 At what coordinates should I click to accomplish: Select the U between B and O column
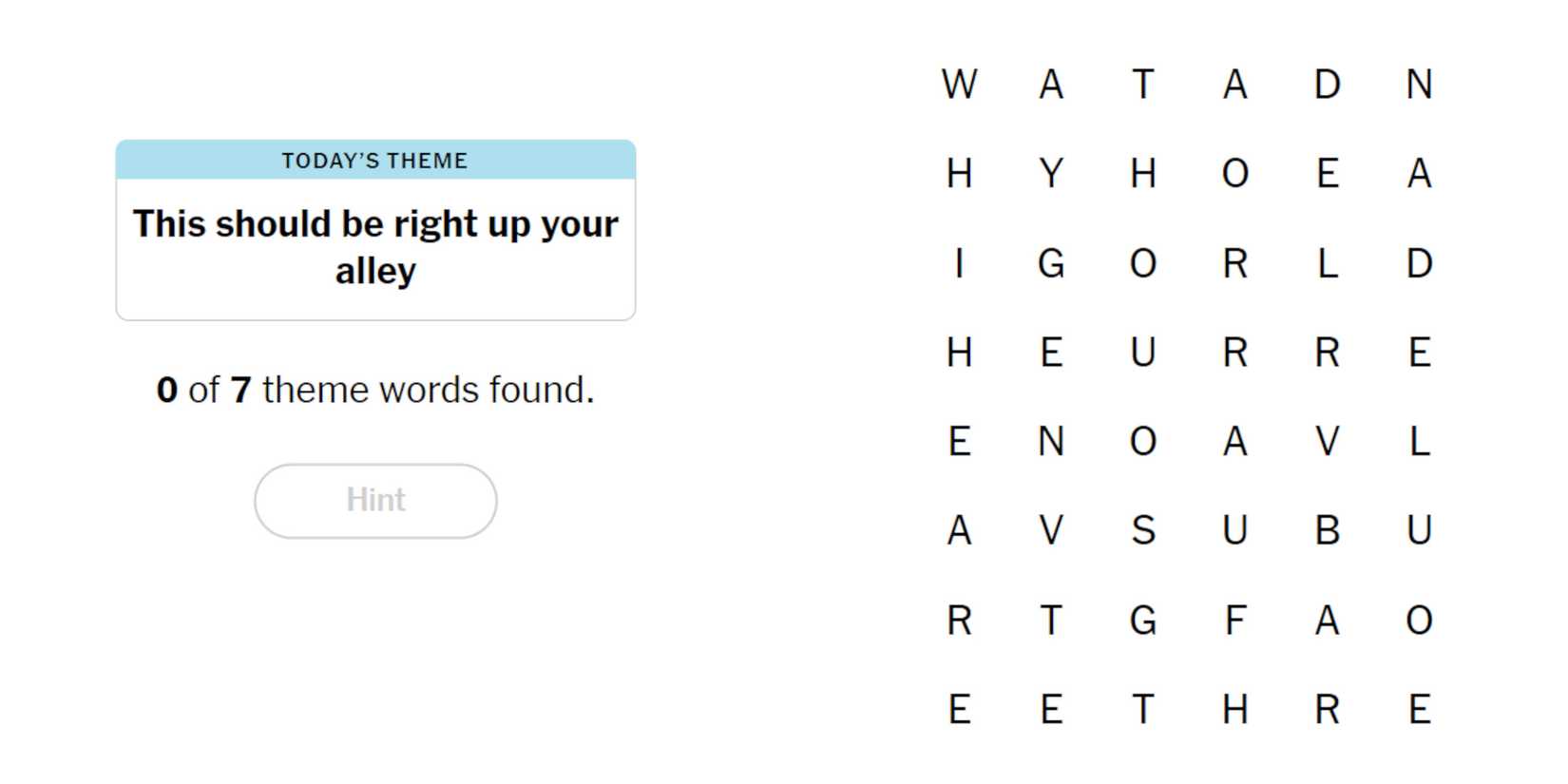(x=1419, y=530)
